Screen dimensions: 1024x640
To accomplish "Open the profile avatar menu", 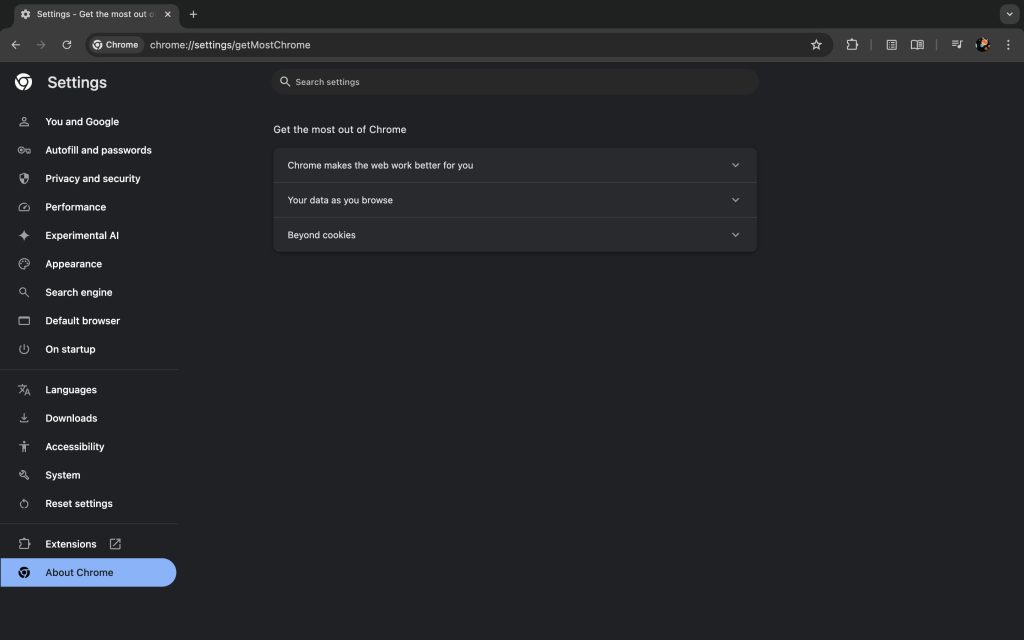I will pyautogui.click(x=983, y=45).
